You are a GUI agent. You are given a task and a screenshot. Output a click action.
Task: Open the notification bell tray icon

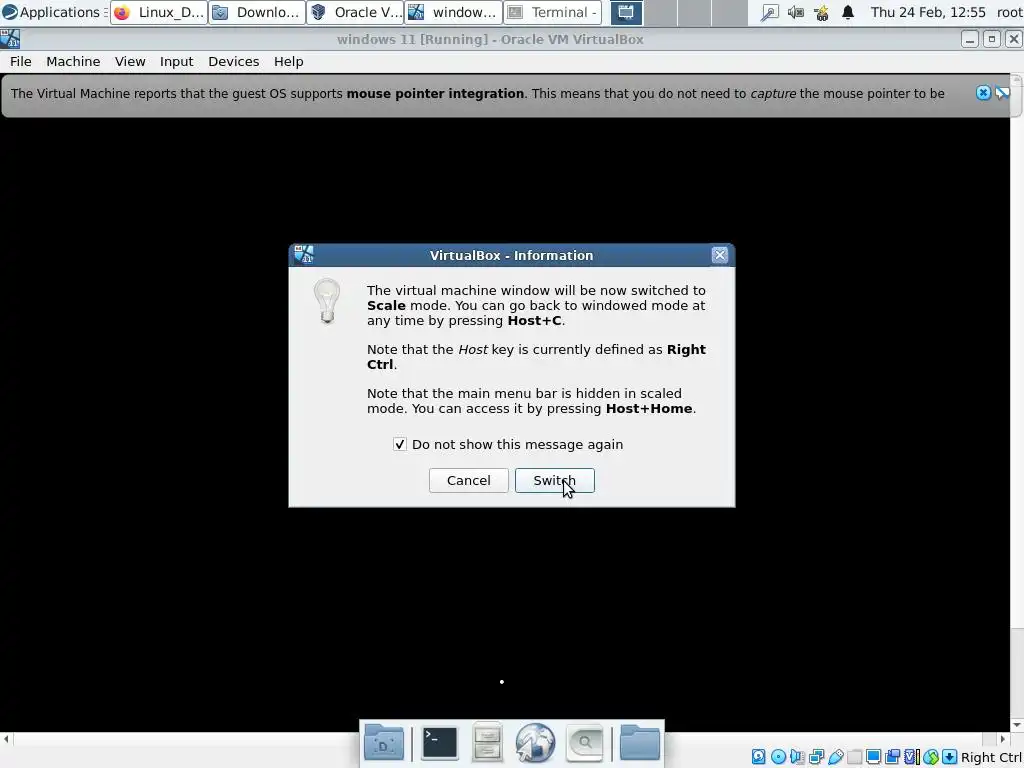click(x=848, y=12)
